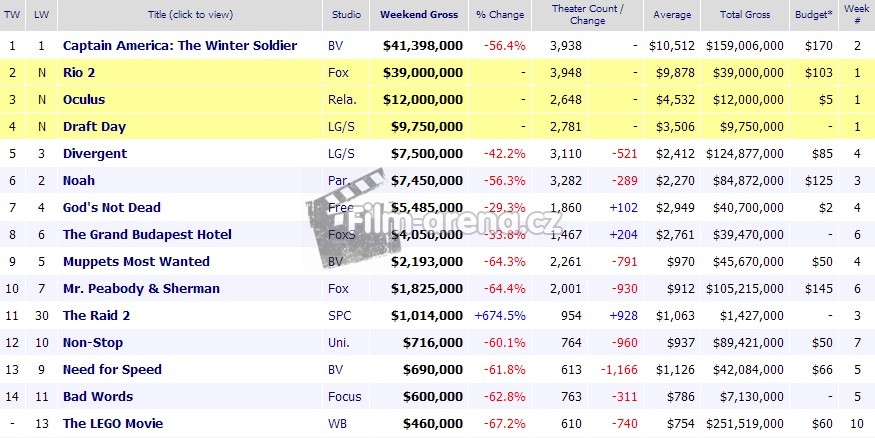Click the Budget column header
Image resolution: width=875 pixels, height=438 pixels.
813,15
